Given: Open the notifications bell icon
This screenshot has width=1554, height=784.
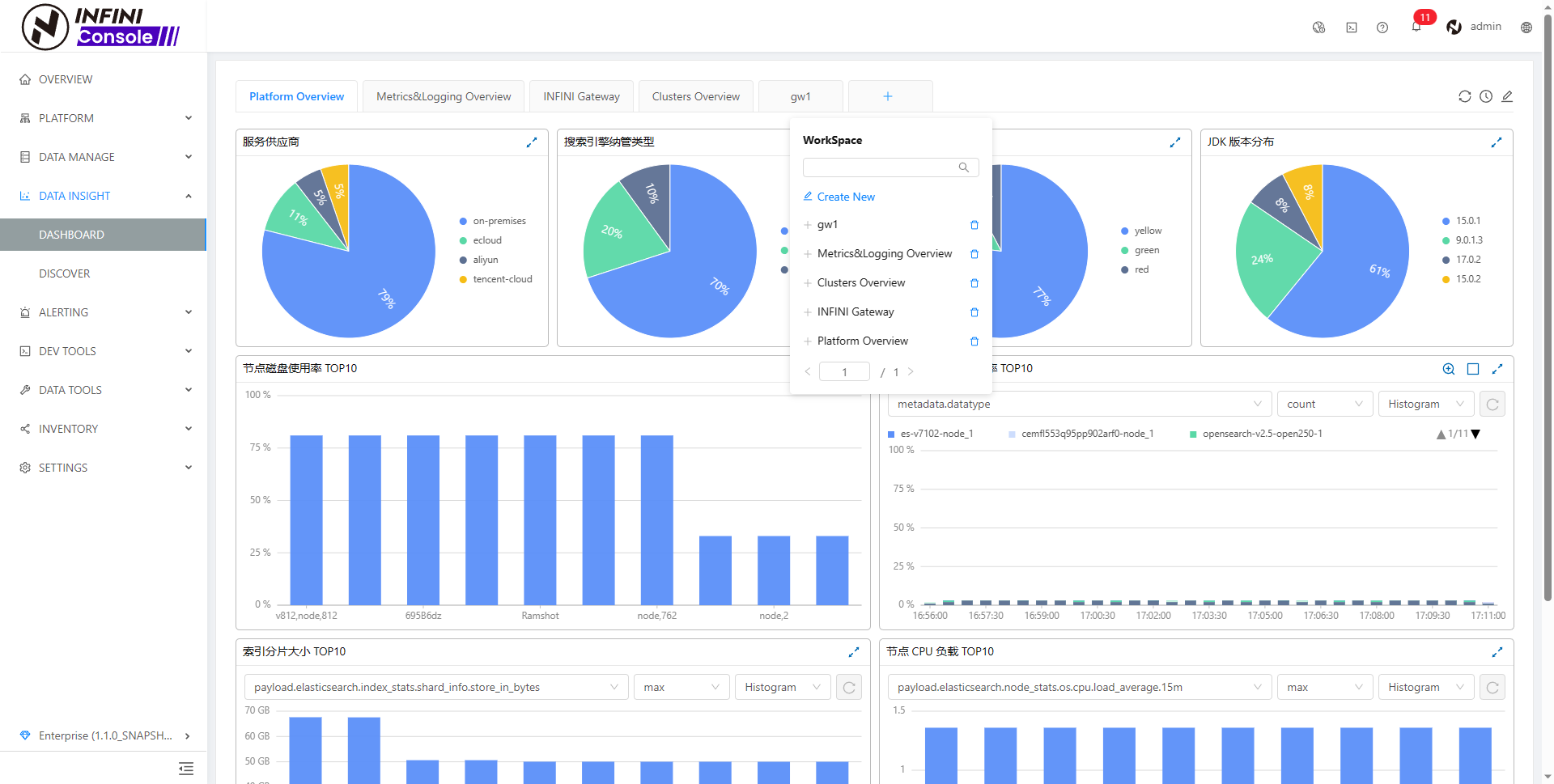Looking at the screenshot, I should point(1416,27).
